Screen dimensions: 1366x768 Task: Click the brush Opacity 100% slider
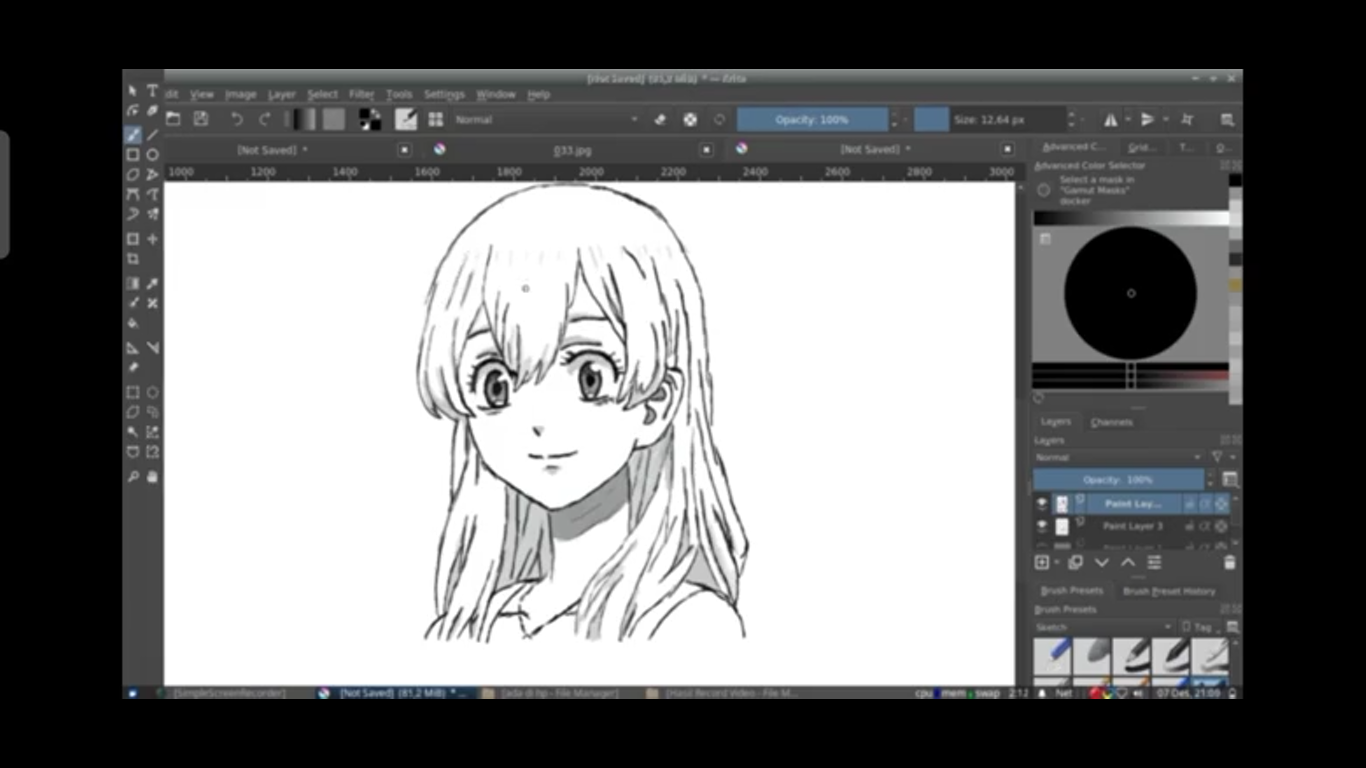click(811, 120)
